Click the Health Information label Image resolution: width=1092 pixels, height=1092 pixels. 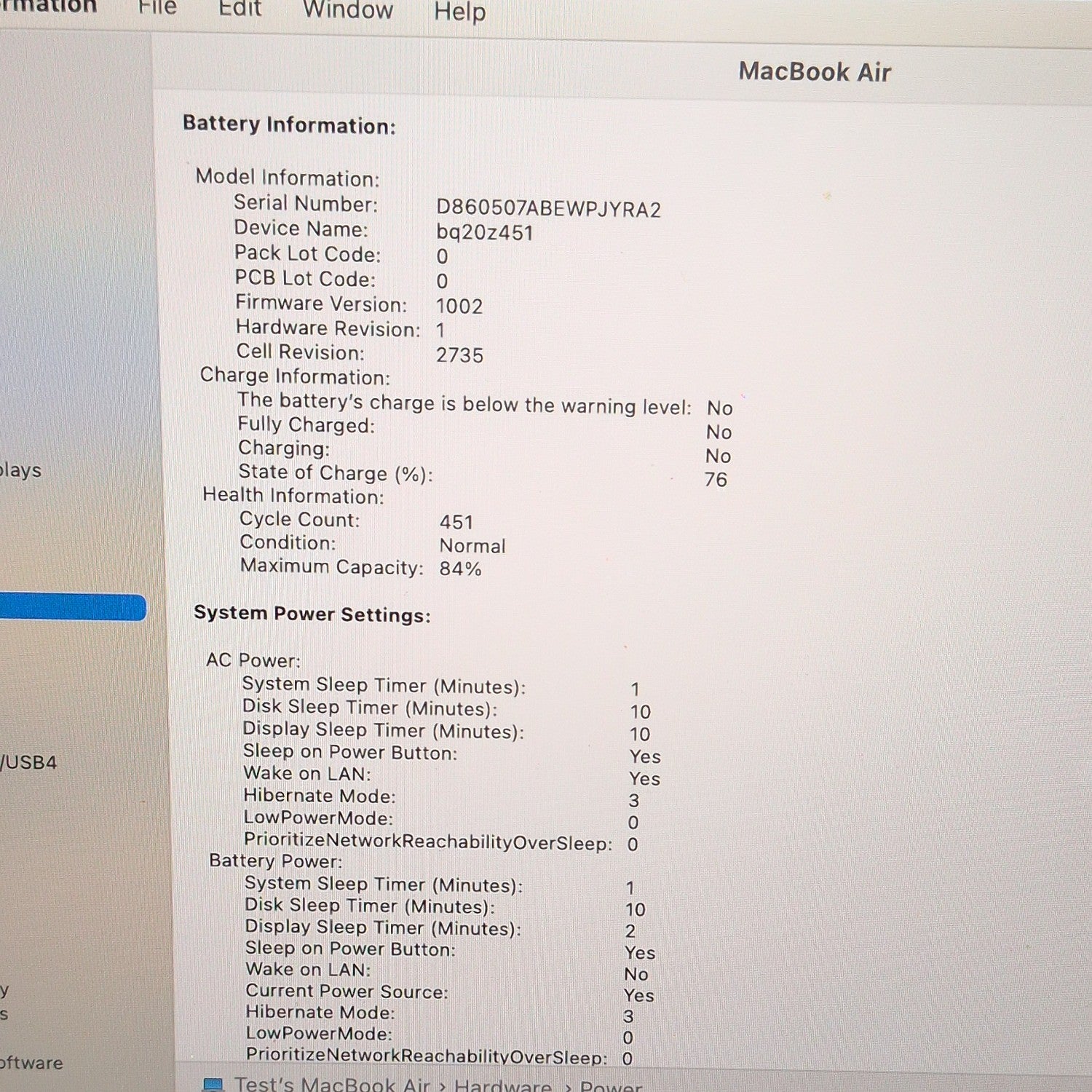click(x=293, y=496)
